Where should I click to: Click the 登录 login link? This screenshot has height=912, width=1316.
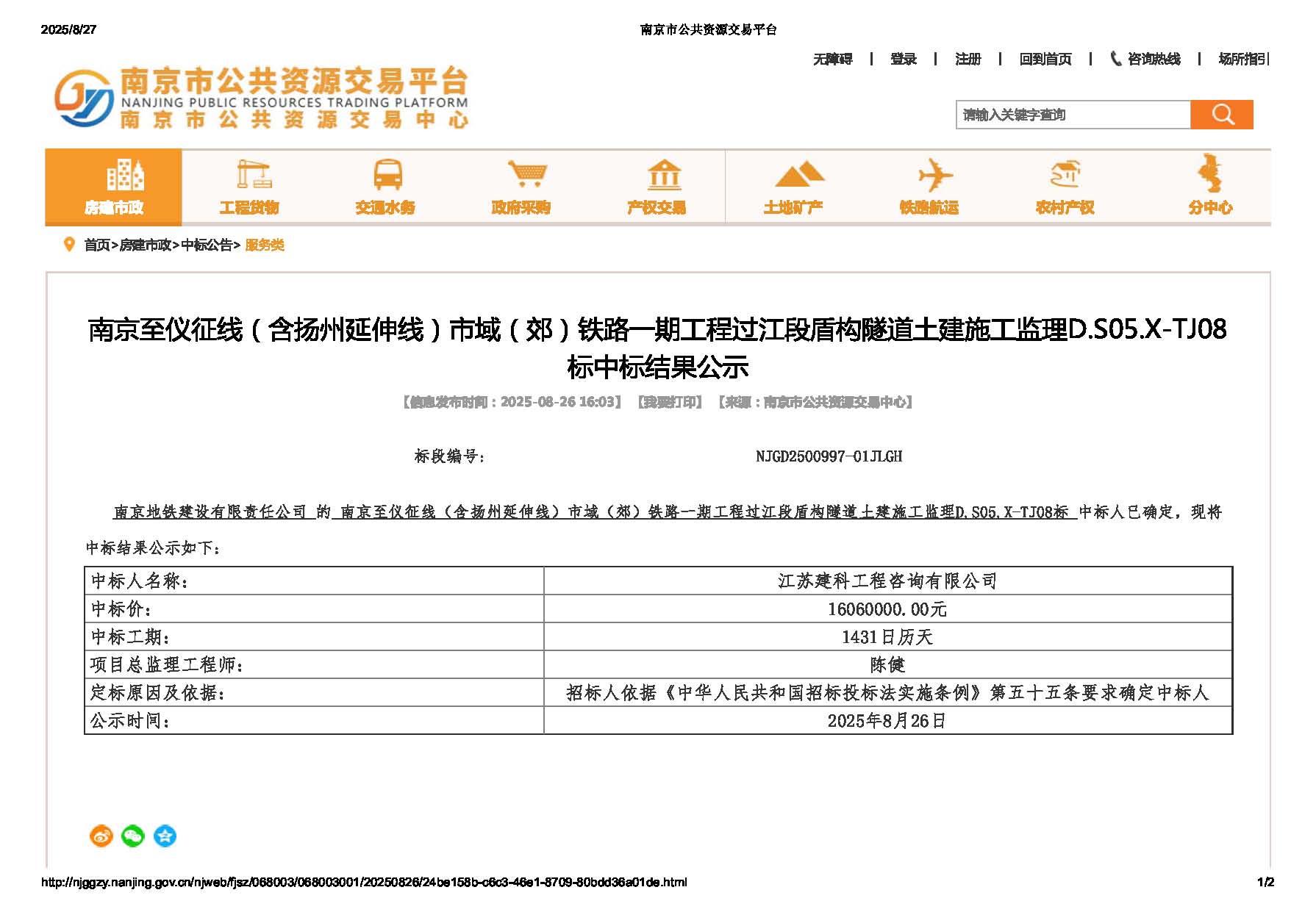pos(904,60)
